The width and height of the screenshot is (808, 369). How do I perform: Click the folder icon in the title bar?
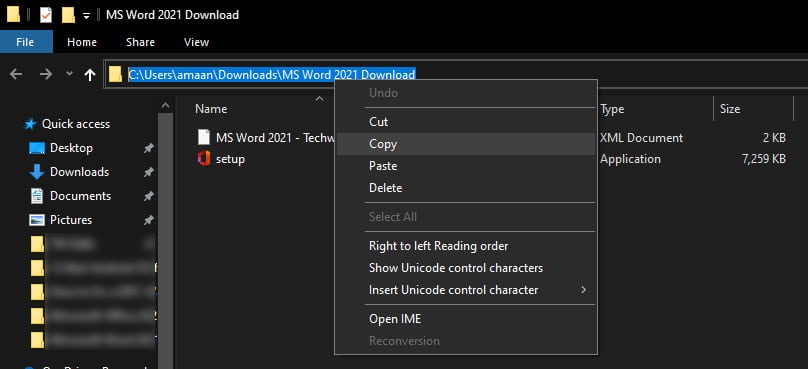pyautogui.click(x=13, y=15)
